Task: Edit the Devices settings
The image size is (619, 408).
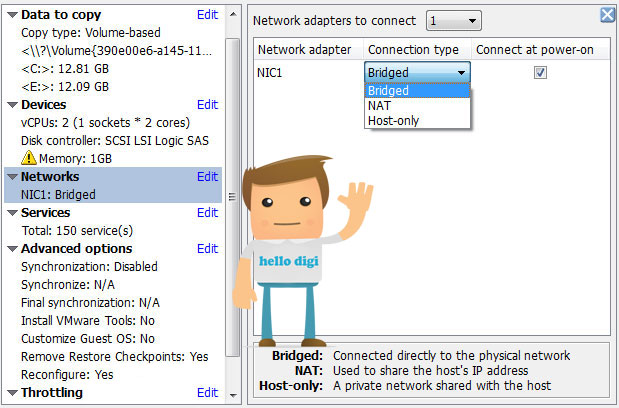Action: [x=208, y=105]
